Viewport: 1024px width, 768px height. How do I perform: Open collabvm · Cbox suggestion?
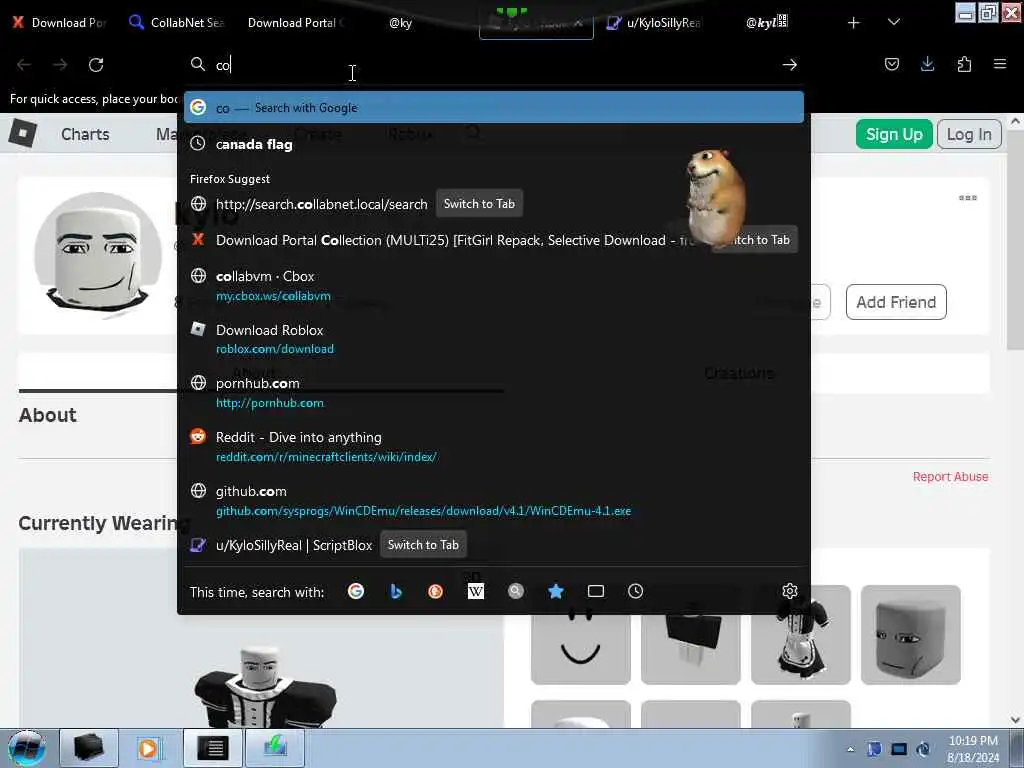(494, 285)
